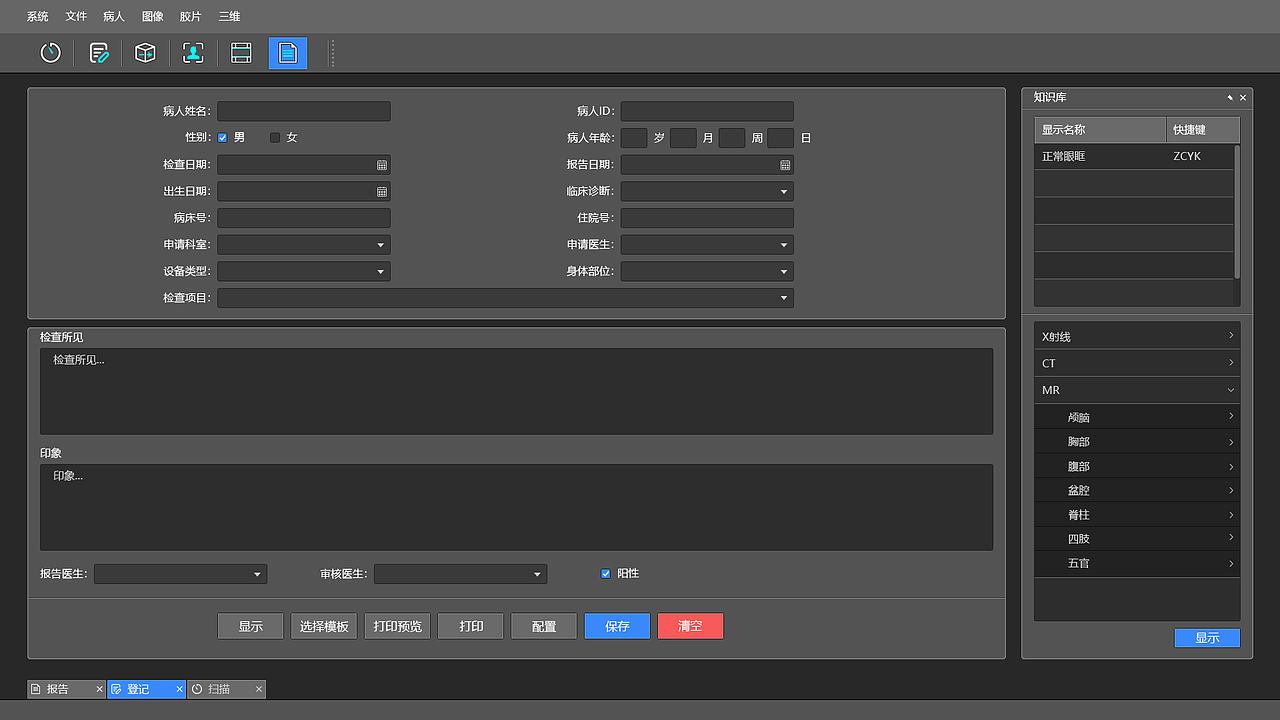Image resolution: width=1280 pixels, height=720 pixels.
Task: Open the 审核医生 dropdown
Action: pos(460,574)
